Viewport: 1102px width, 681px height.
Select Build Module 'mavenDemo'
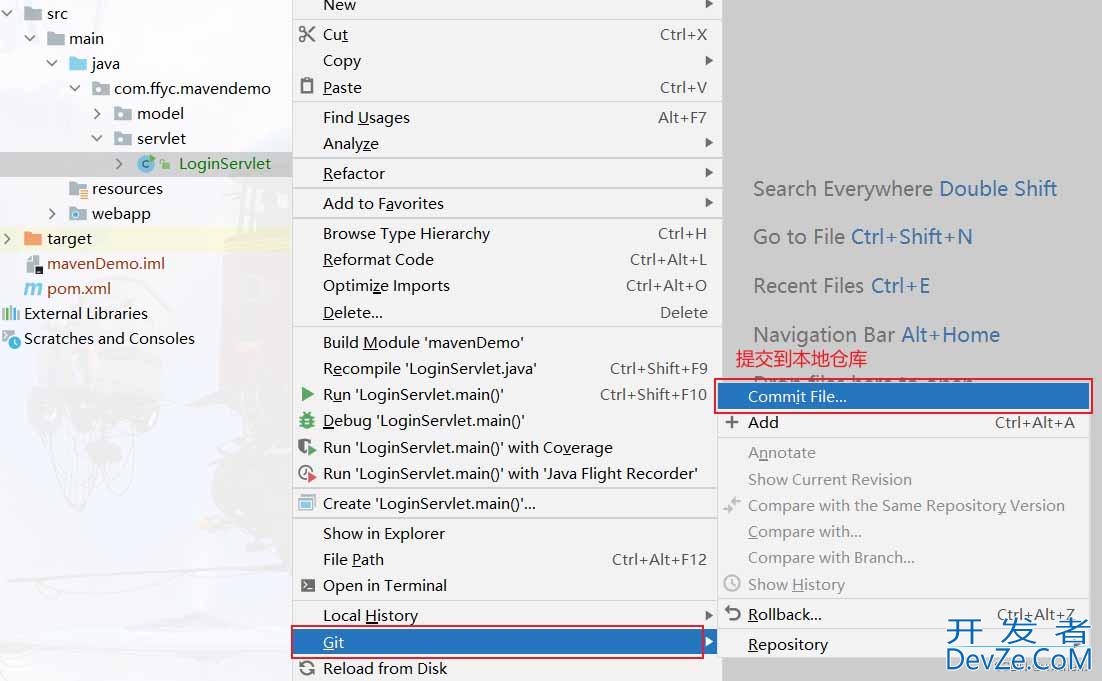[x=507, y=342]
